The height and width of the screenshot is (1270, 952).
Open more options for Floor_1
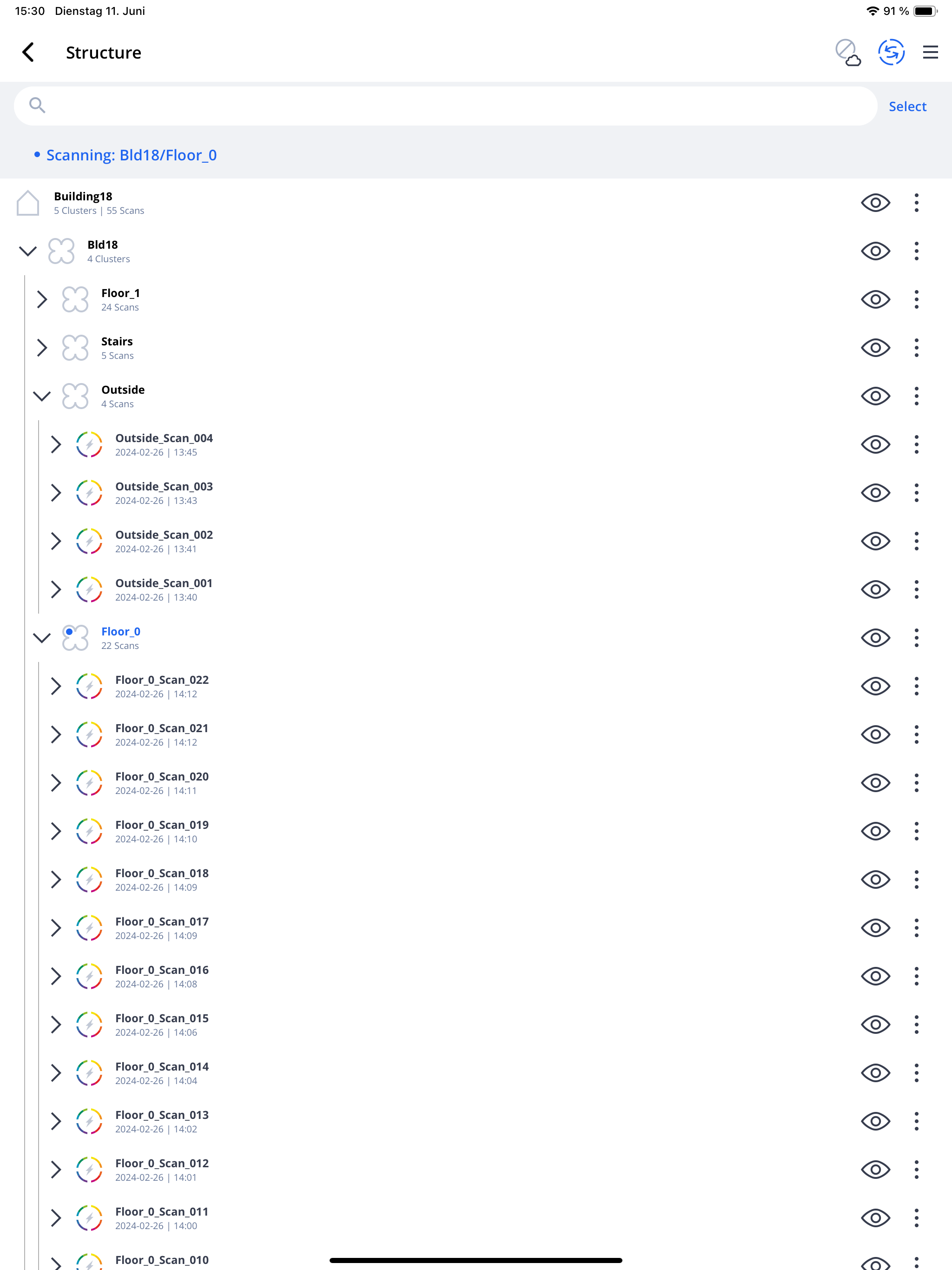pyautogui.click(x=916, y=299)
